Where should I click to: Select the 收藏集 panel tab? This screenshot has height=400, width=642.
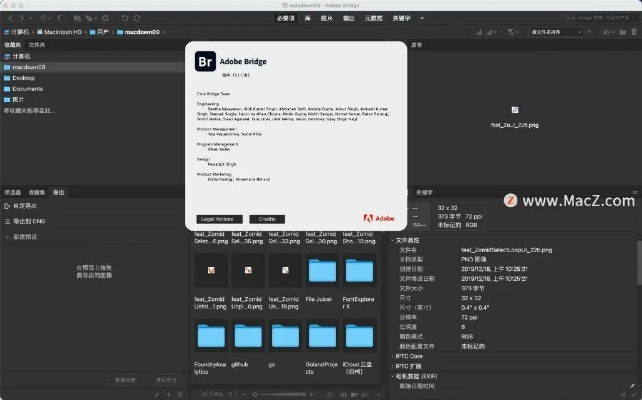click(37, 191)
